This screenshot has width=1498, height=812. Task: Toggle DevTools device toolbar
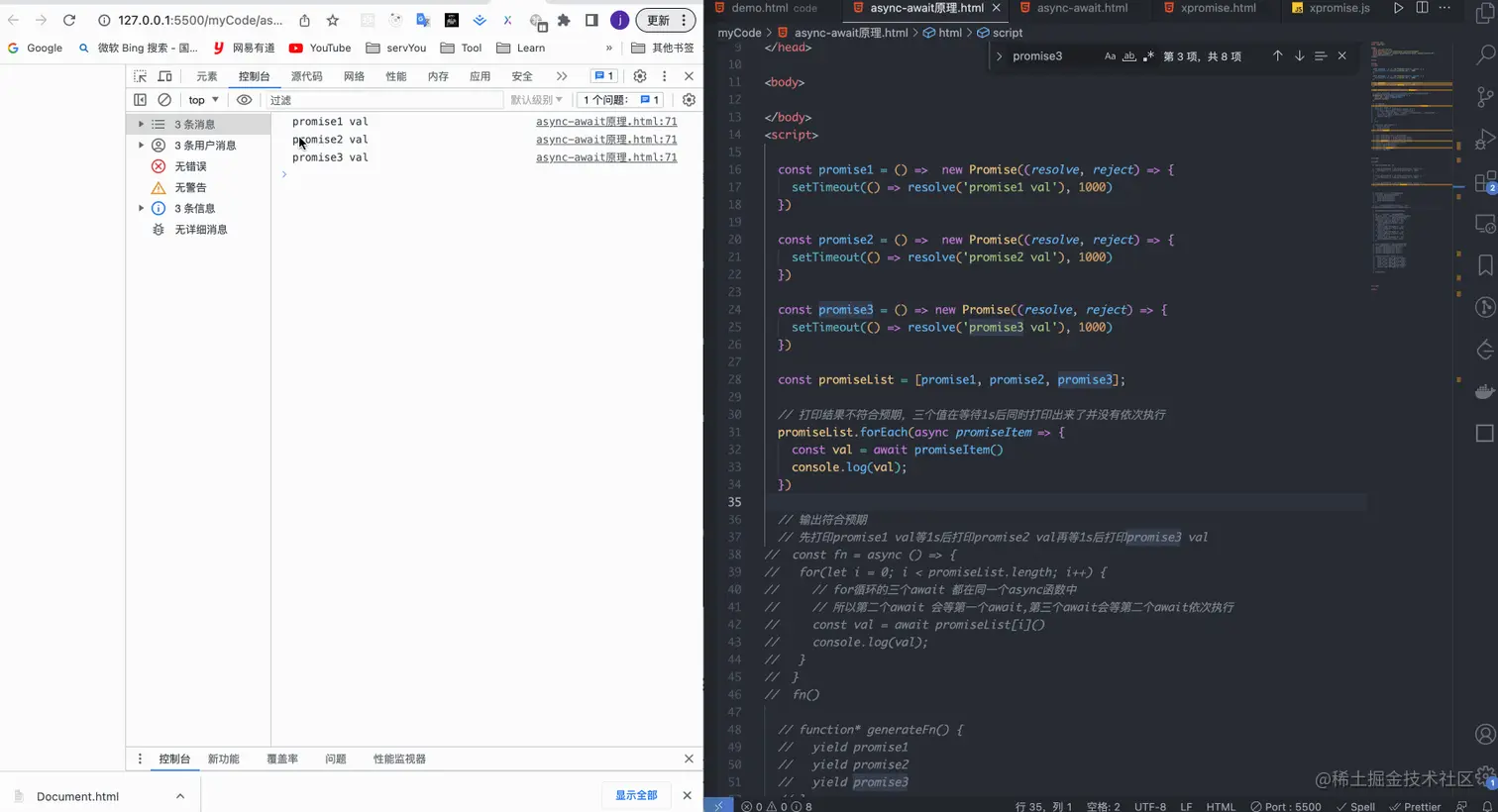point(164,76)
